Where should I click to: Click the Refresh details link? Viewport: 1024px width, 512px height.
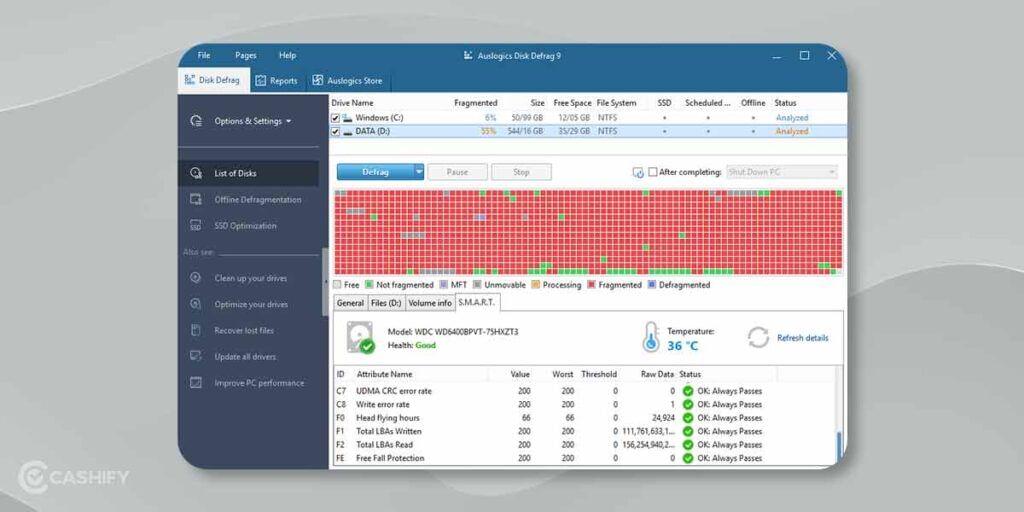click(803, 338)
